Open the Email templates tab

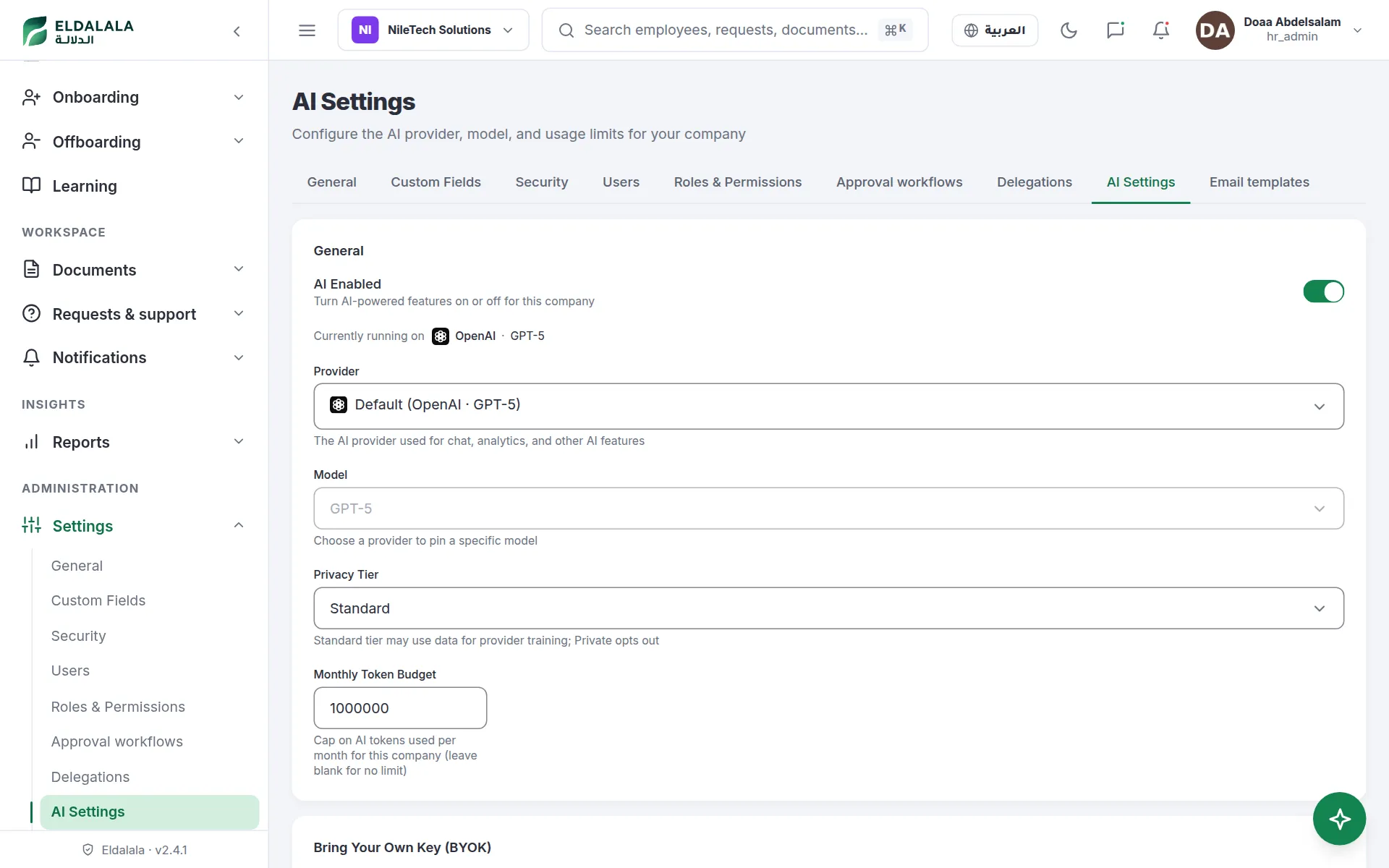coord(1259,182)
